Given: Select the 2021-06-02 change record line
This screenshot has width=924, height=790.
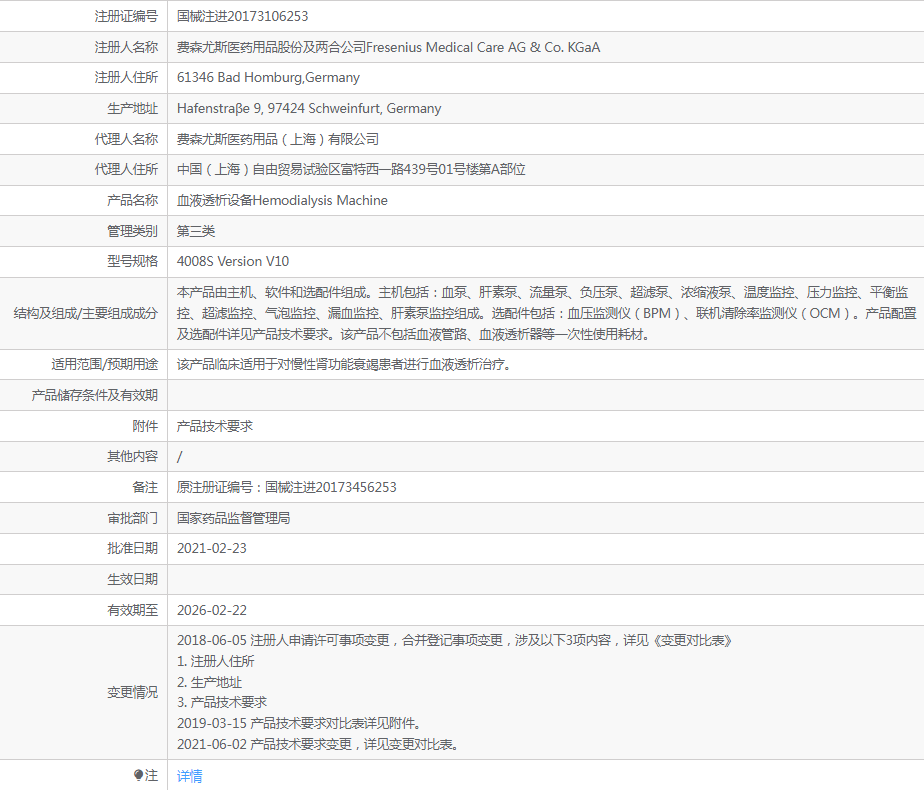Looking at the screenshot, I should 318,745.
